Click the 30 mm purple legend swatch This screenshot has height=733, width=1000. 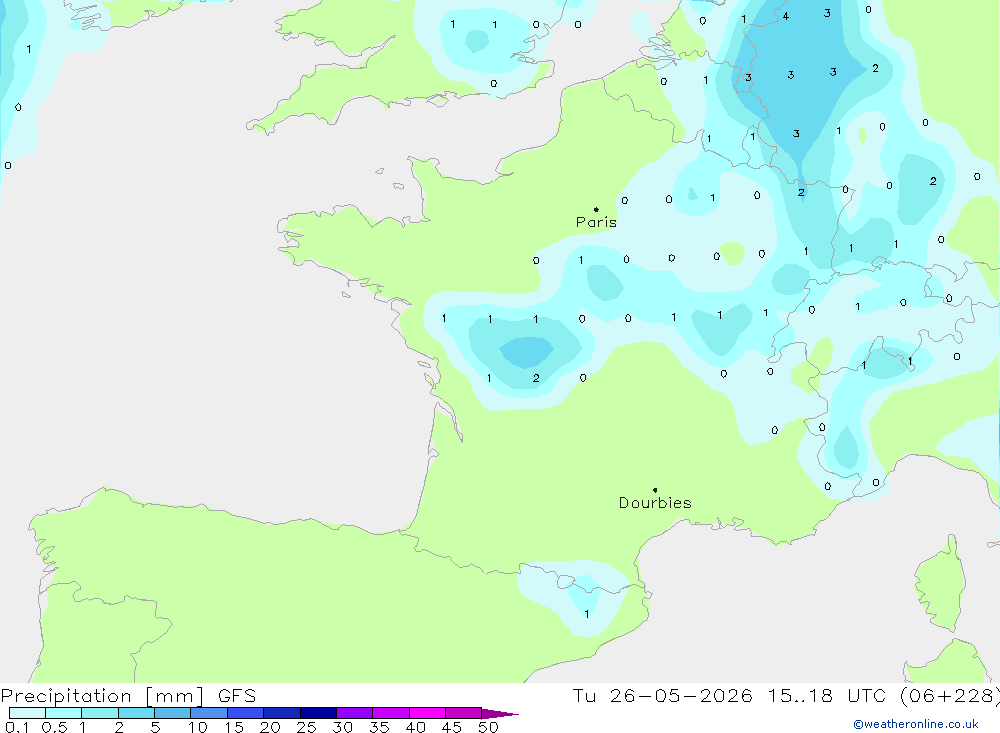354,713
